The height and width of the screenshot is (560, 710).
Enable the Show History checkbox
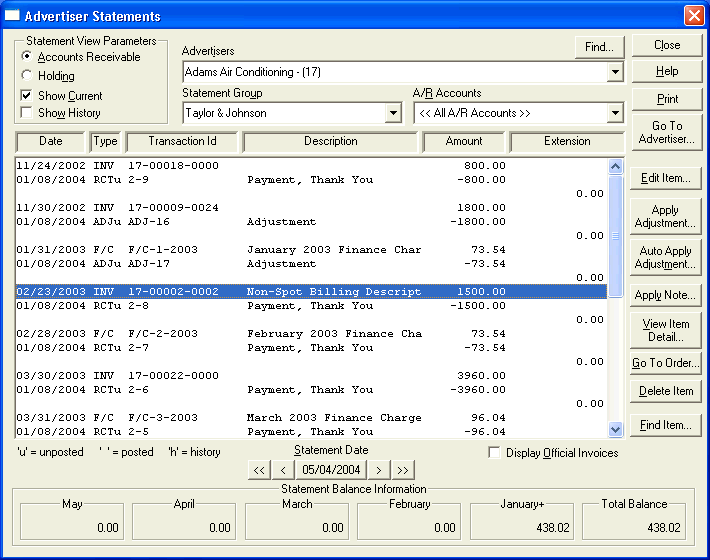(27, 112)
